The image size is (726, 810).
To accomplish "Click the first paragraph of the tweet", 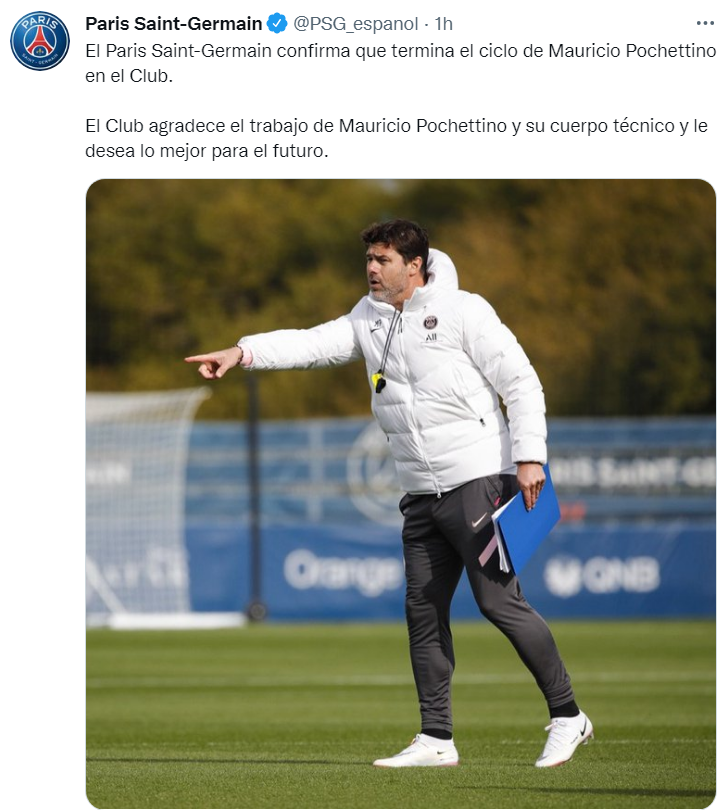I will (x=400, y=63).
